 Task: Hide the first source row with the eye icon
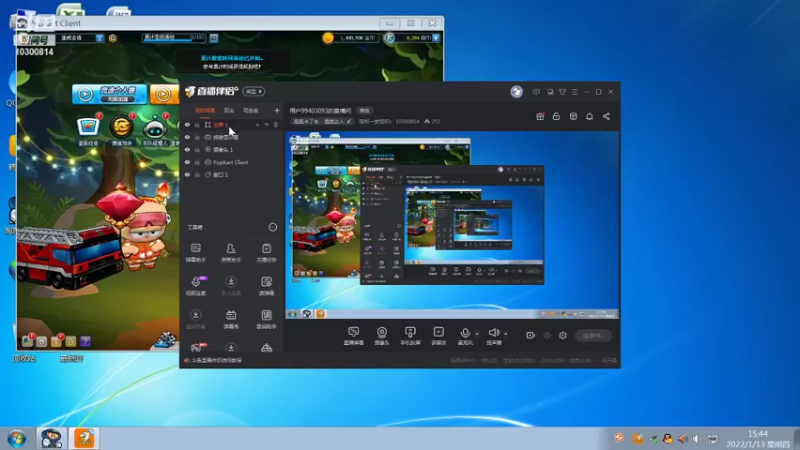coord(187,125)
